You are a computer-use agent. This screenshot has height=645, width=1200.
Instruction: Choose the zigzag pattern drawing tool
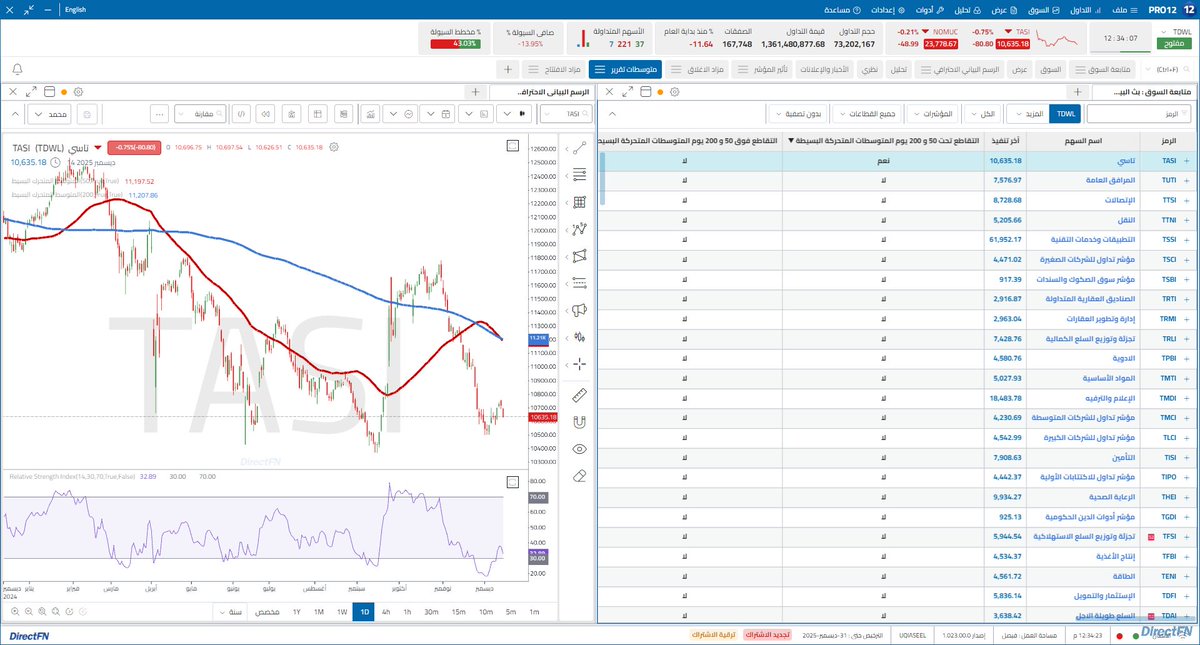click(x=580, y=228)
